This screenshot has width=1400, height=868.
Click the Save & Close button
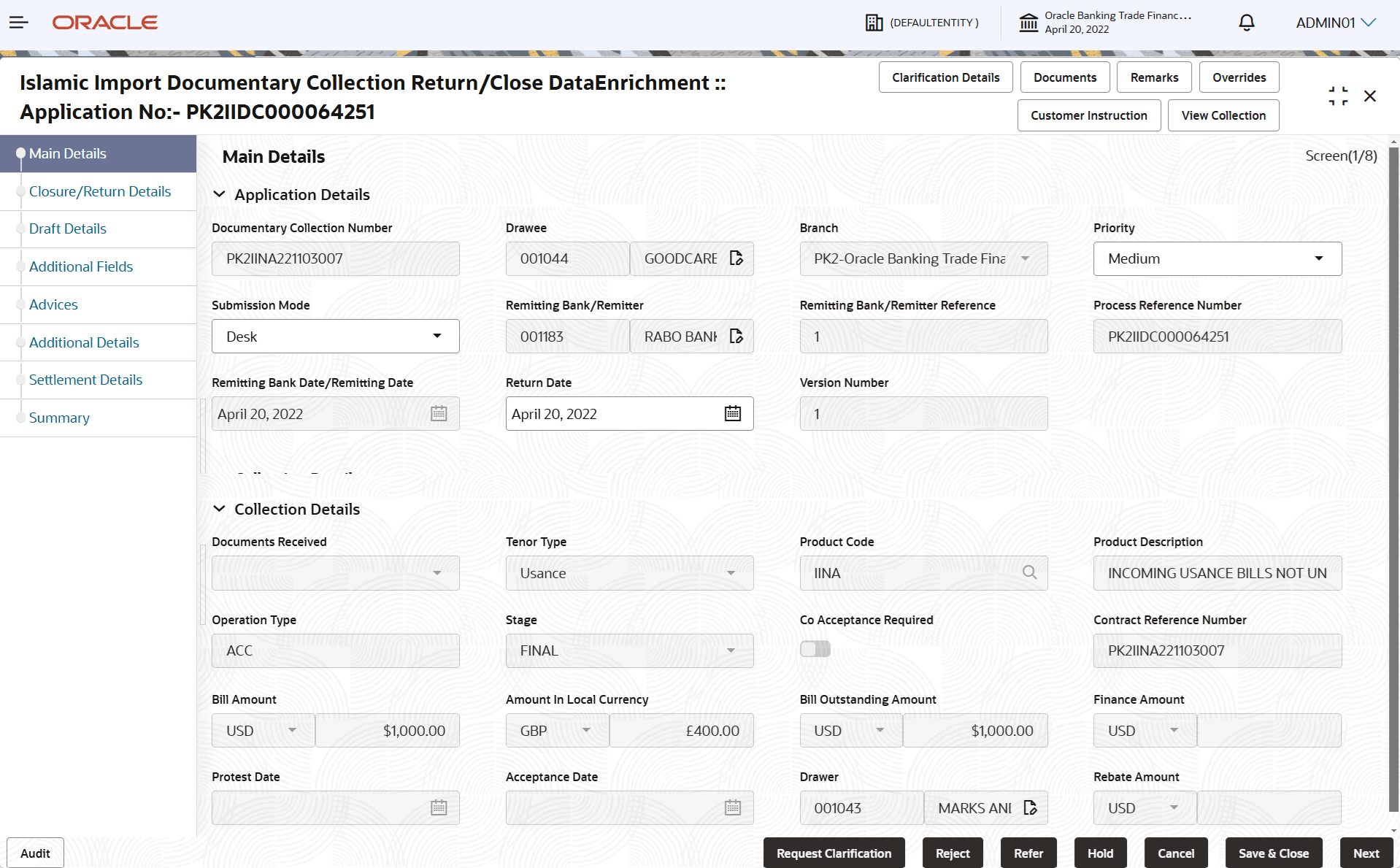click(x=1273, y=853)
